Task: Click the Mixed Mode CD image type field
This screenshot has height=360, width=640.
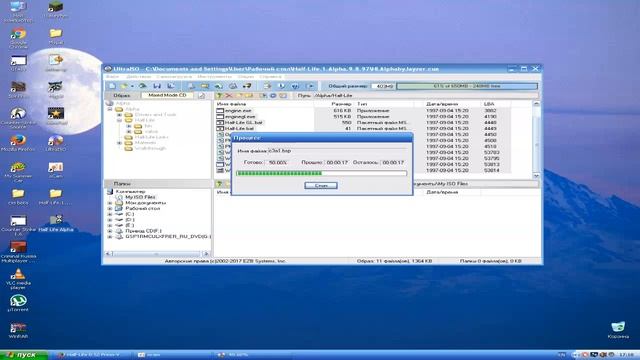Action: pos(167,96)
